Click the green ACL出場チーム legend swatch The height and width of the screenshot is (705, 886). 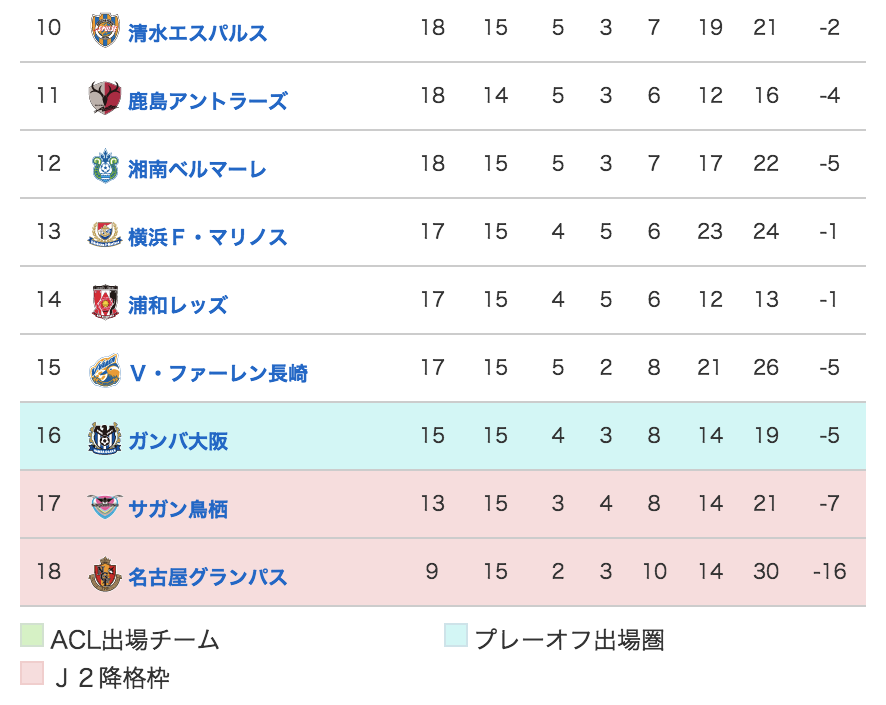32,635
